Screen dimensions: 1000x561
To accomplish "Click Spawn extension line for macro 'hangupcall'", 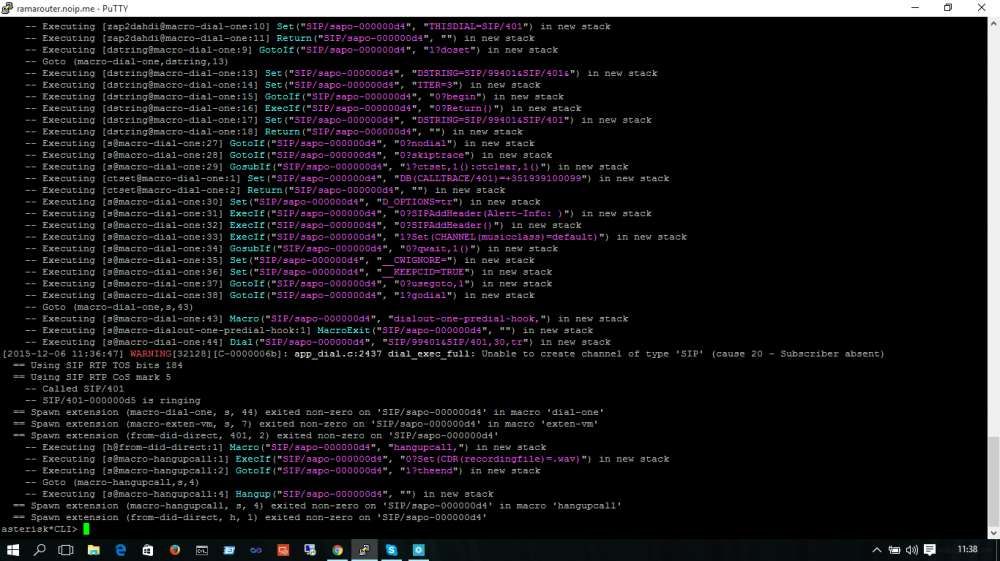I will [x=317, y=506].
